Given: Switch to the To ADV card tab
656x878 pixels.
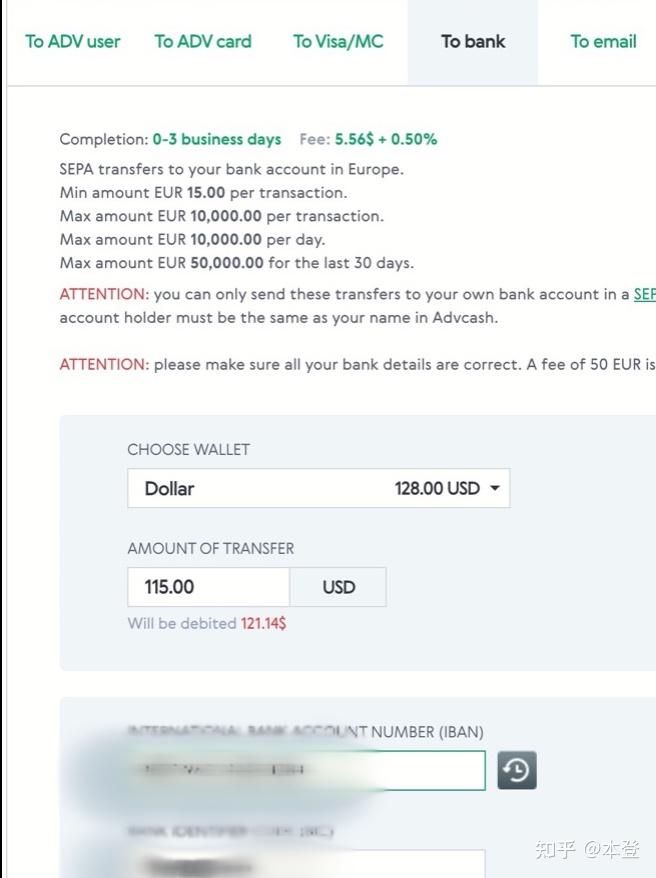Looking at the screenshot, I should [x=203, y=42].
